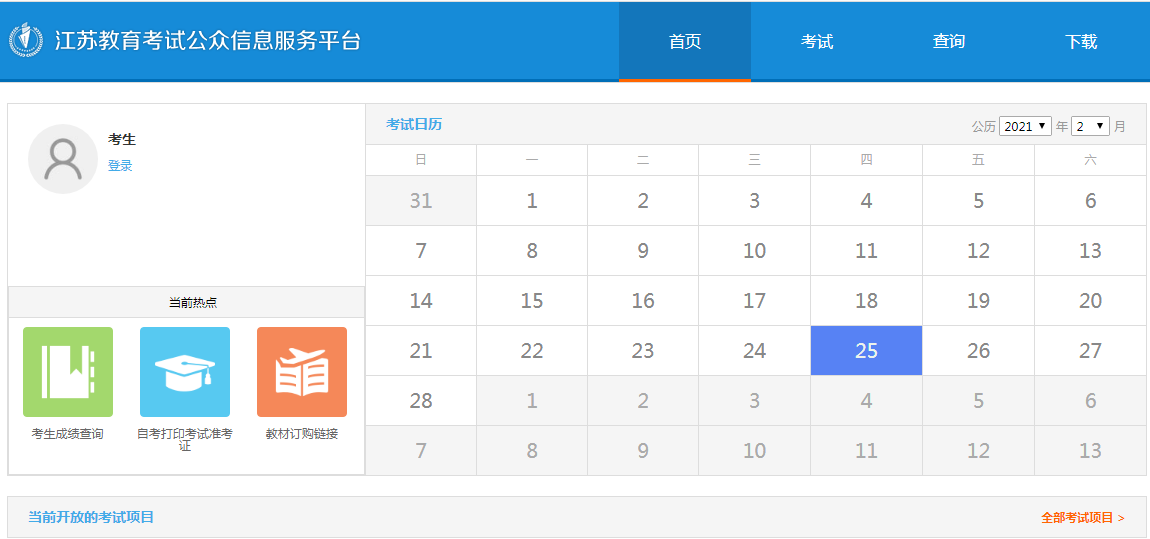Select date 17 in calendar
This screenshot has height=539, width=1150.
tap(755, 301)
